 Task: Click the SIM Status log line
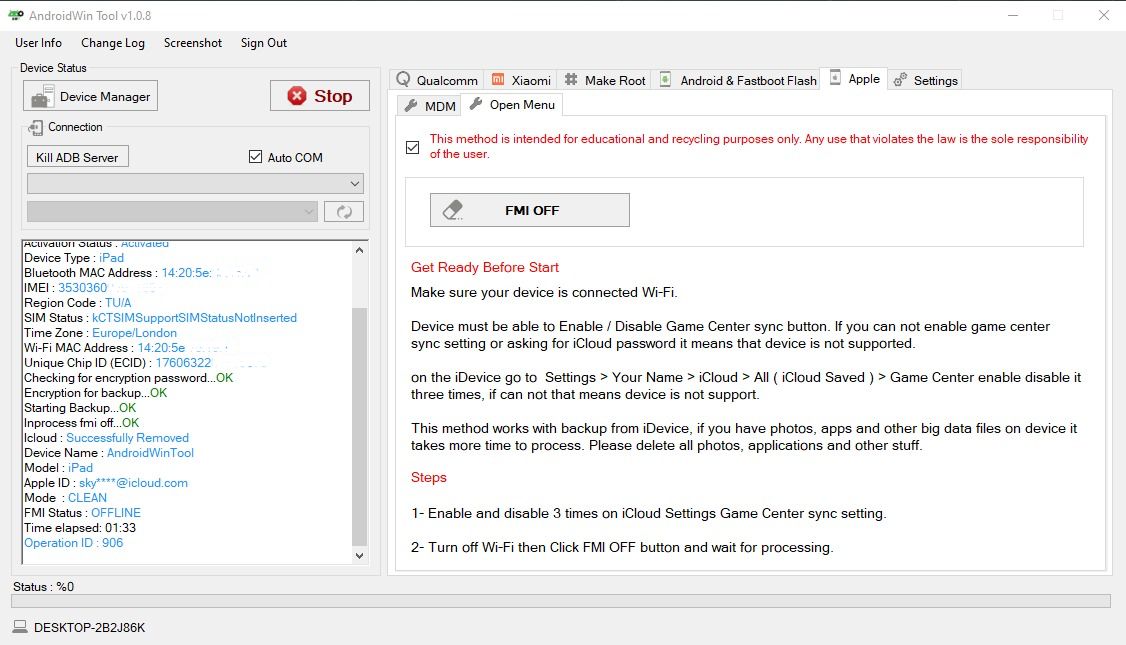pyautogui.click(x=160, y=317)
